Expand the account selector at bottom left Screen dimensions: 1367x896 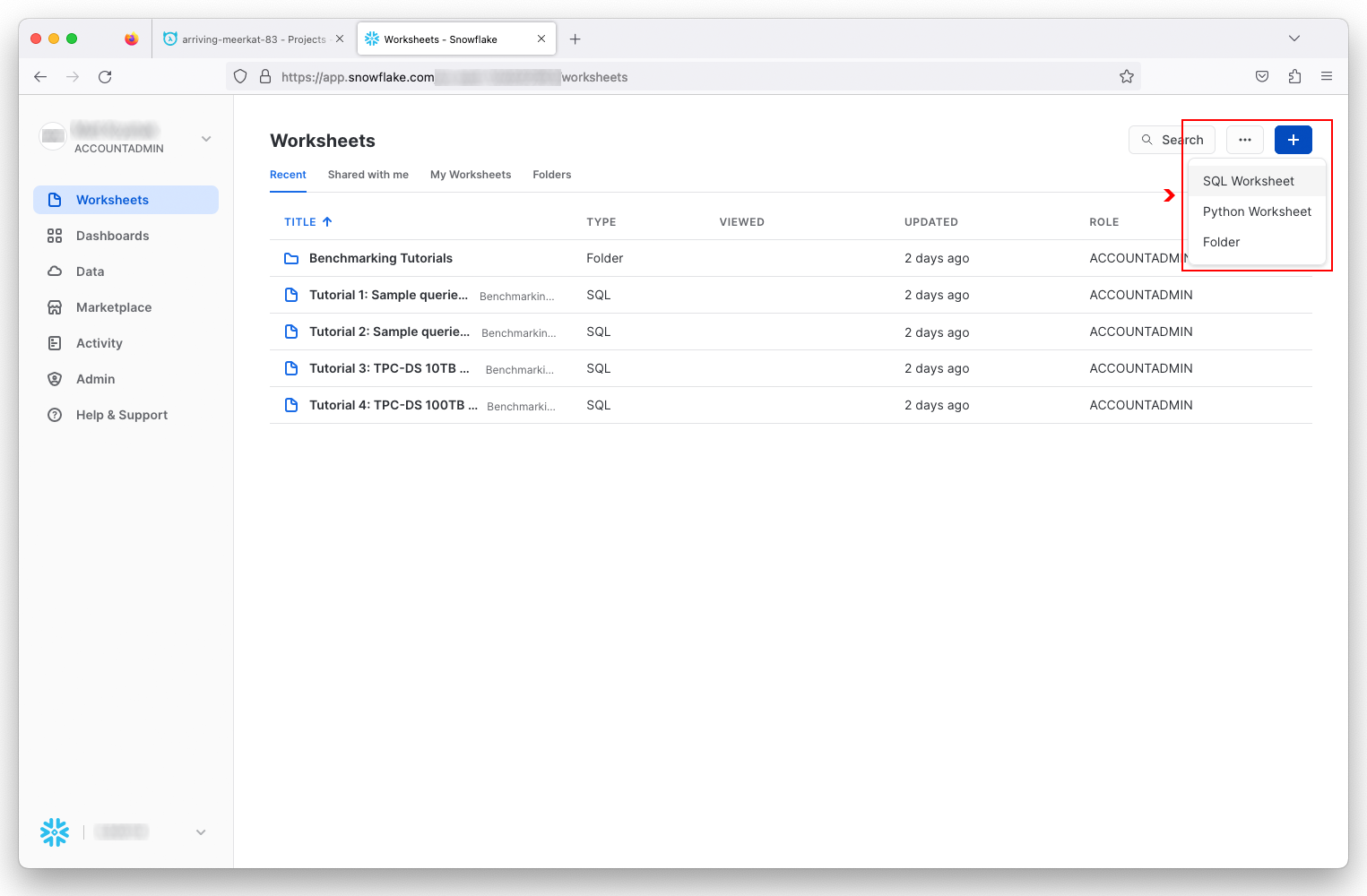[201, 832]
